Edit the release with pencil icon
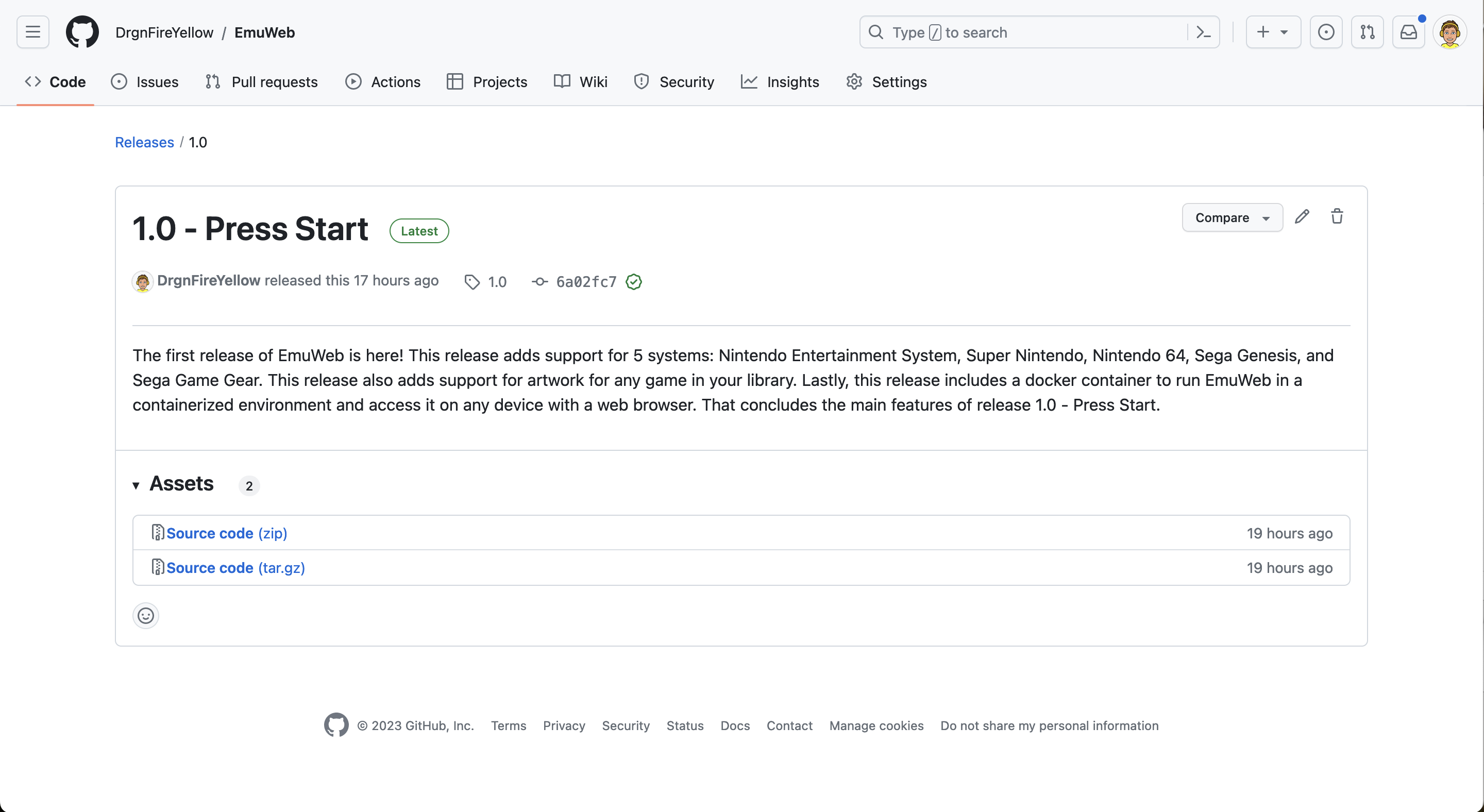 pos(1302,217)
